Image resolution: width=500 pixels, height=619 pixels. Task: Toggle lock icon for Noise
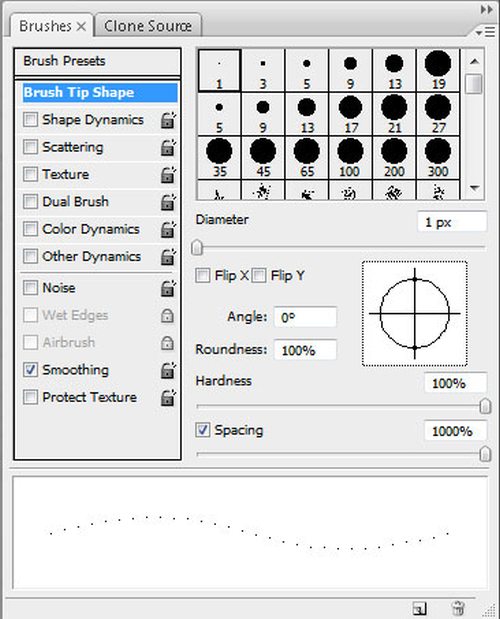click(168, 288)
